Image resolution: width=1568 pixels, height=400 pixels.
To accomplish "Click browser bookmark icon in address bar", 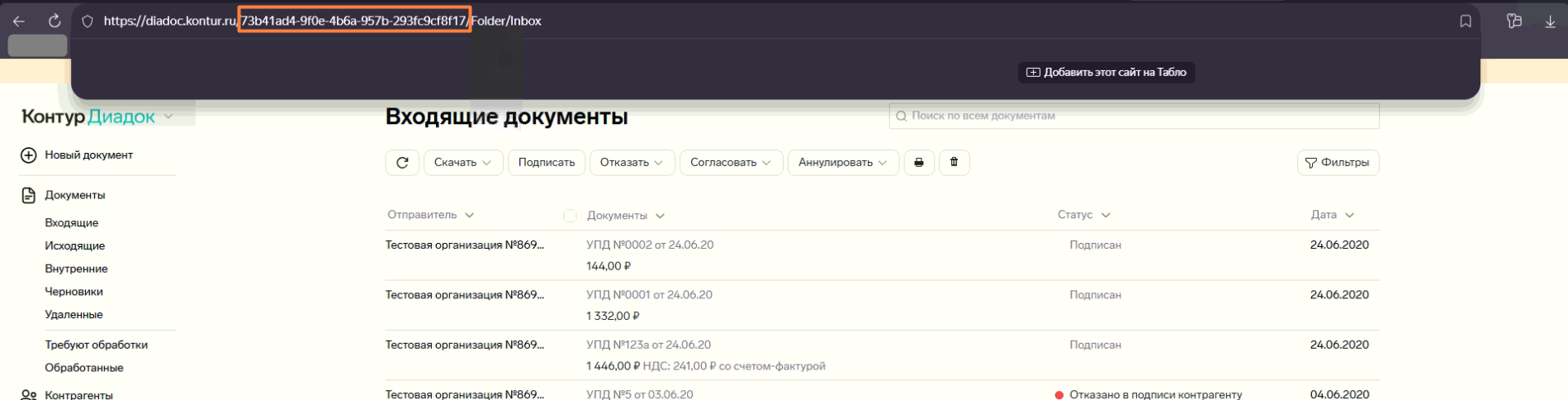I will tap(1466, 21).
